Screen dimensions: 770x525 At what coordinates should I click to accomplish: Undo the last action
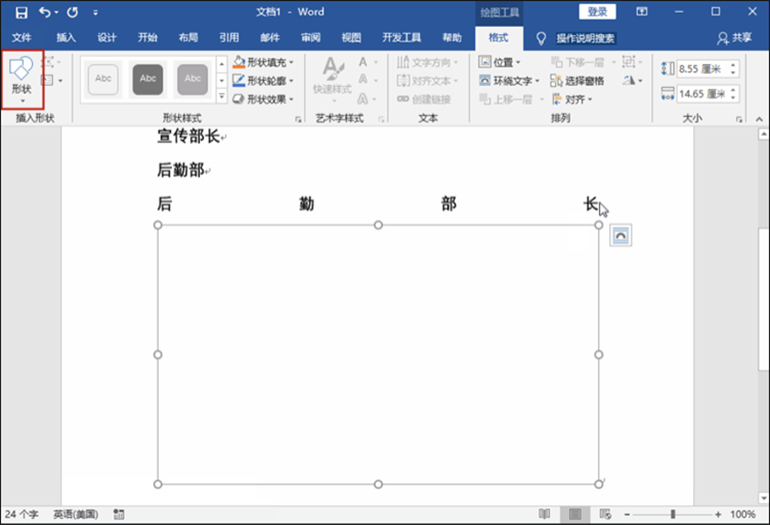coord(45,12)
